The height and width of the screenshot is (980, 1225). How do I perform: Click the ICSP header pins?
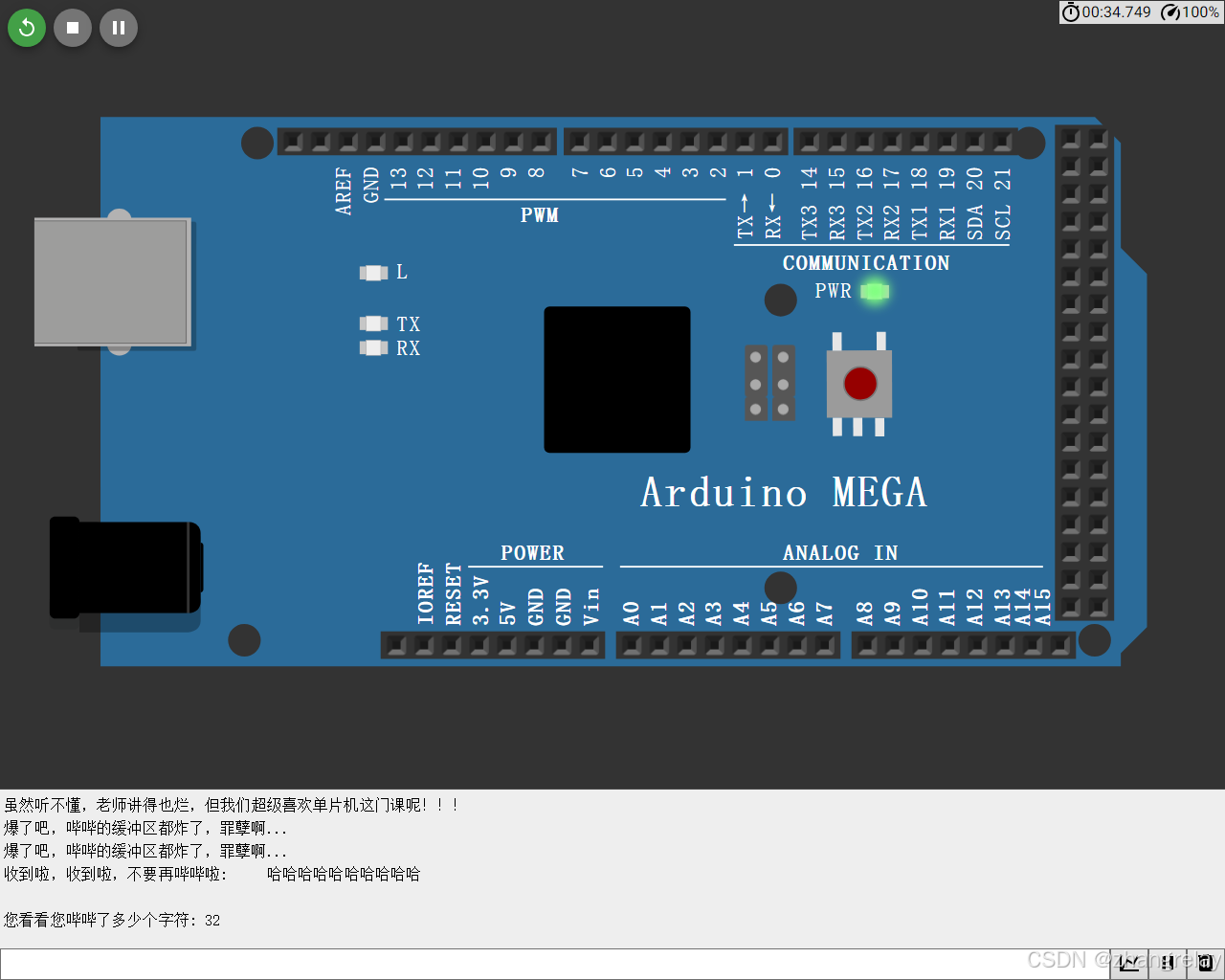769,383
